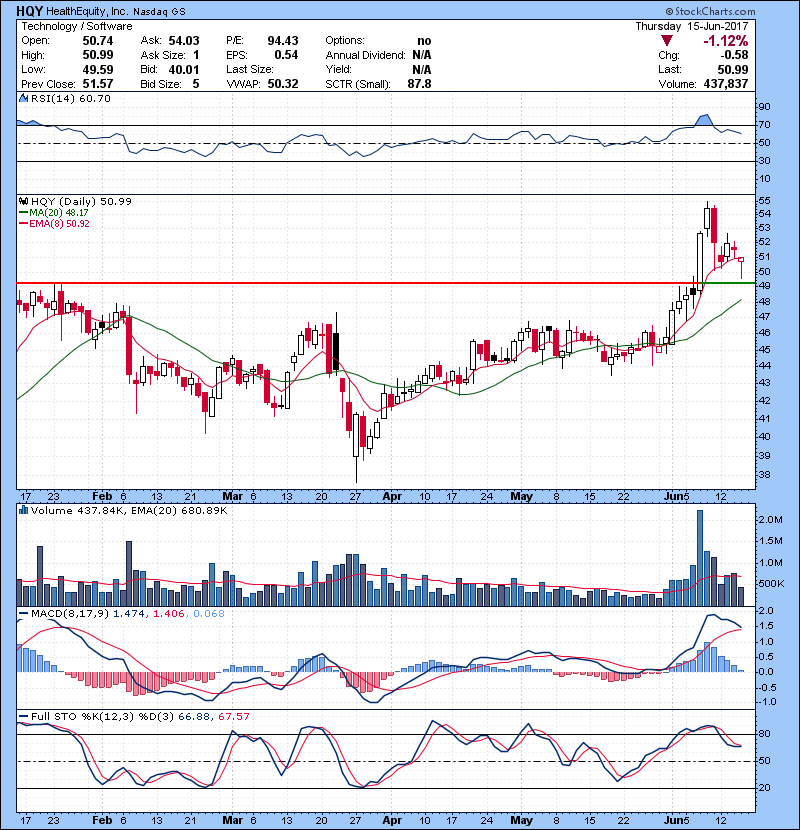Click the Chg value -0.58
This screenshot has width=800, height=830.
734,55
